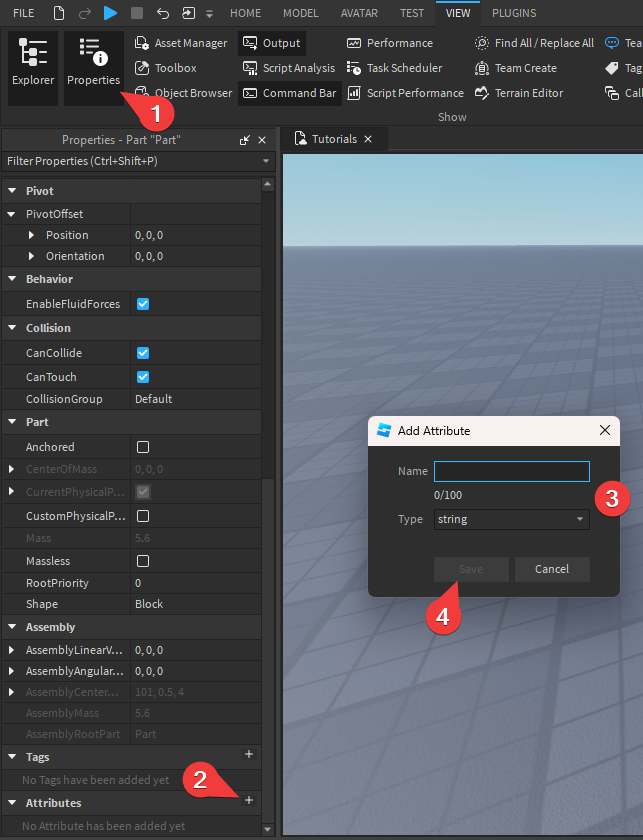Image resolution: width=643 pixels, height=840 pixels.
Task: Open the PLUGINS ribbon tab
Action: click(x=514, y=13)
